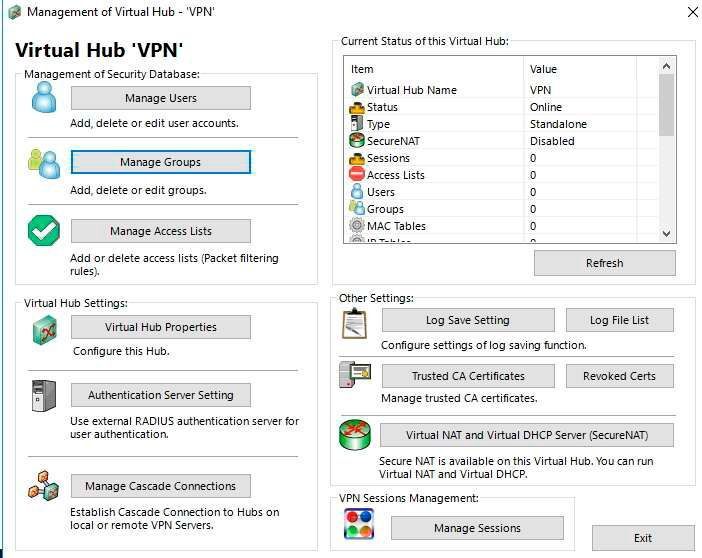Select the 'Status' row text
Image resolution: width=702 pixels, height=558 pixels.
[382, 107]
